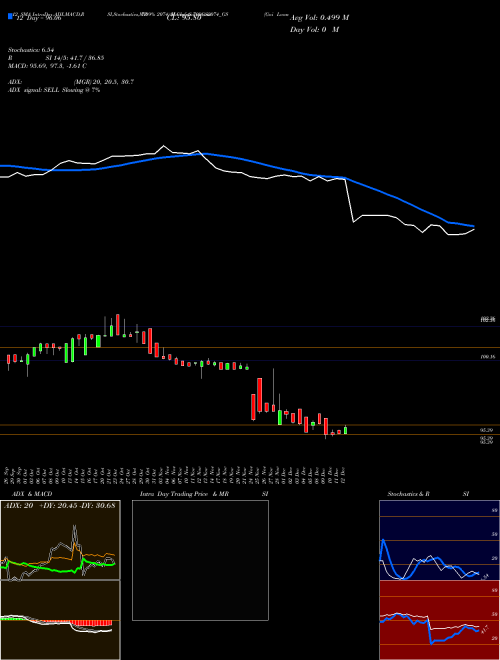Viewport: 500px width, 660px height.
Task: Click the MACD histogram panel with red bars
Action: (x=60, y=620)
